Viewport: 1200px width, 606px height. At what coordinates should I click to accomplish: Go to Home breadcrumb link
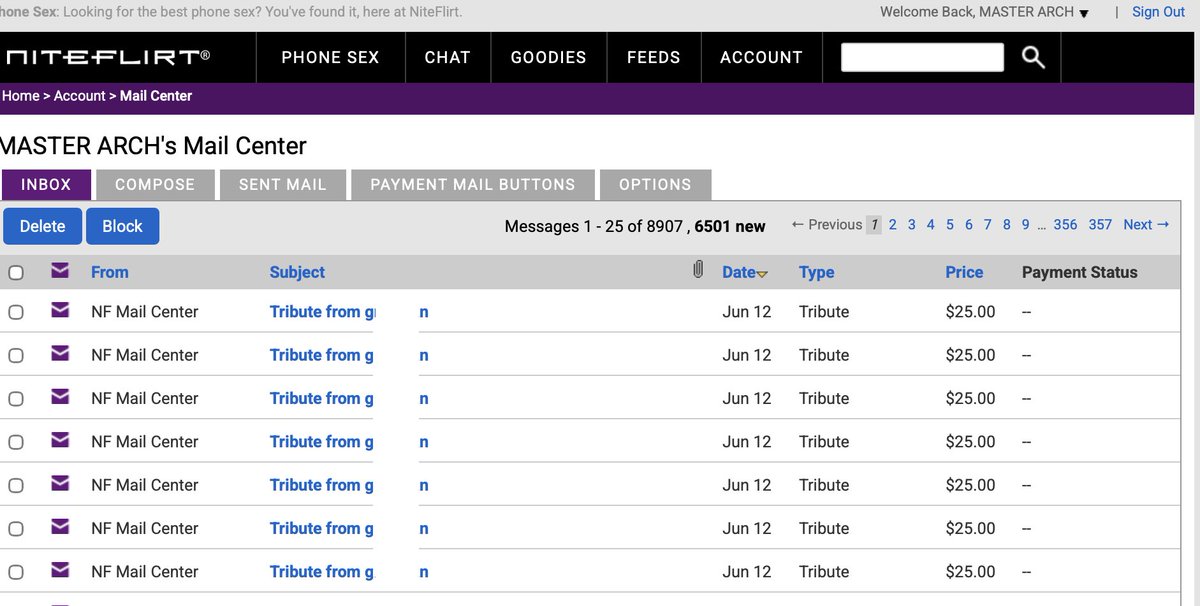pyautogui.click(x=20, y=96)
